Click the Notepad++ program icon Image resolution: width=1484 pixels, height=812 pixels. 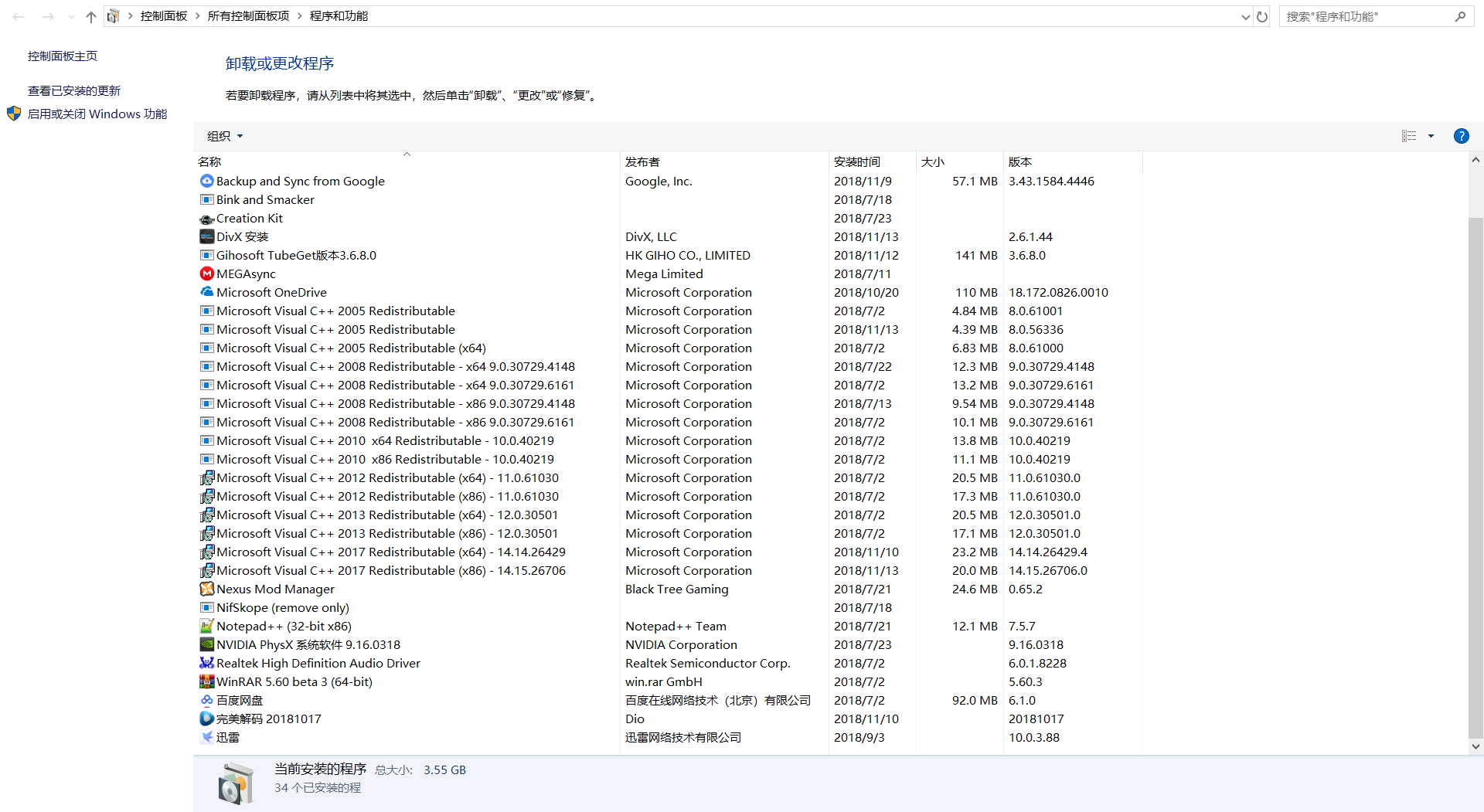206,626
